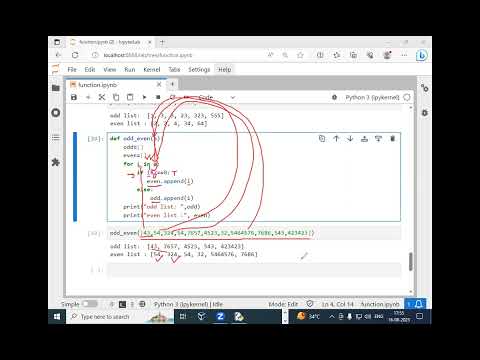Open the Zoom app on the taskbar

point(220,316)
